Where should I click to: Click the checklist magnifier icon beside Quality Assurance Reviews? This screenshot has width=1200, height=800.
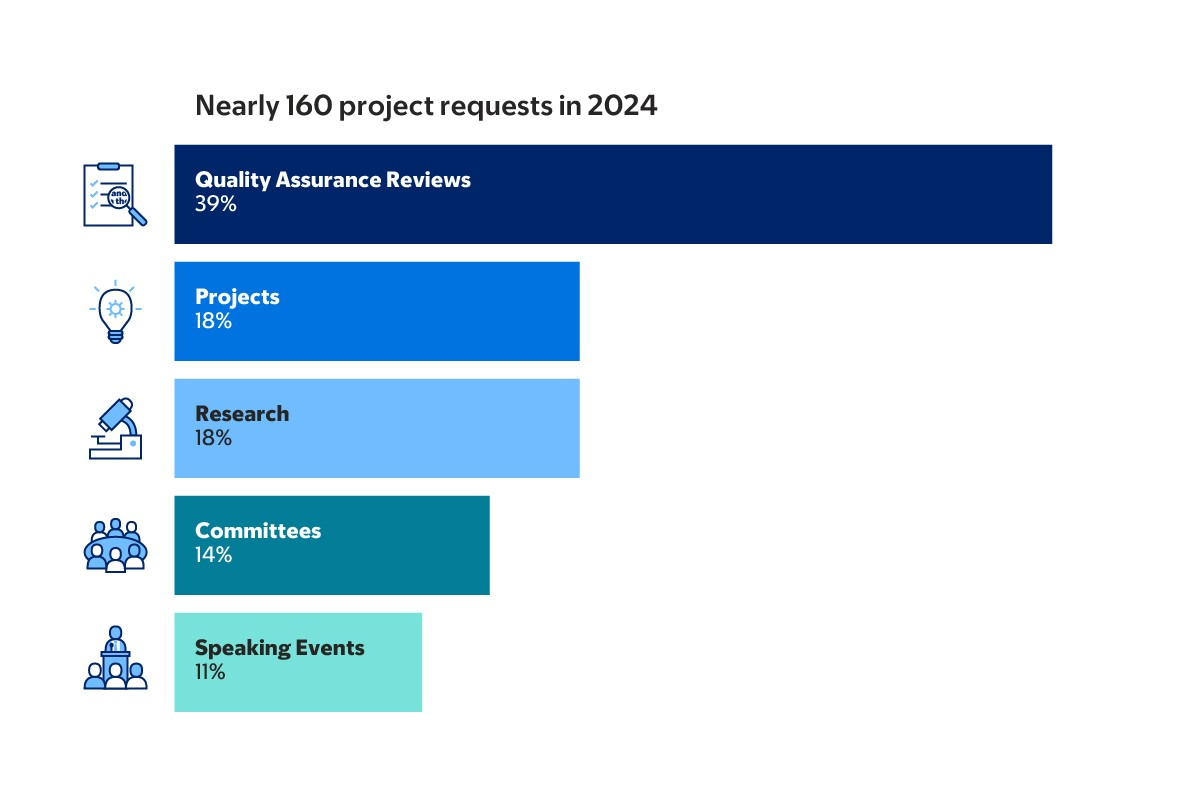114,192
